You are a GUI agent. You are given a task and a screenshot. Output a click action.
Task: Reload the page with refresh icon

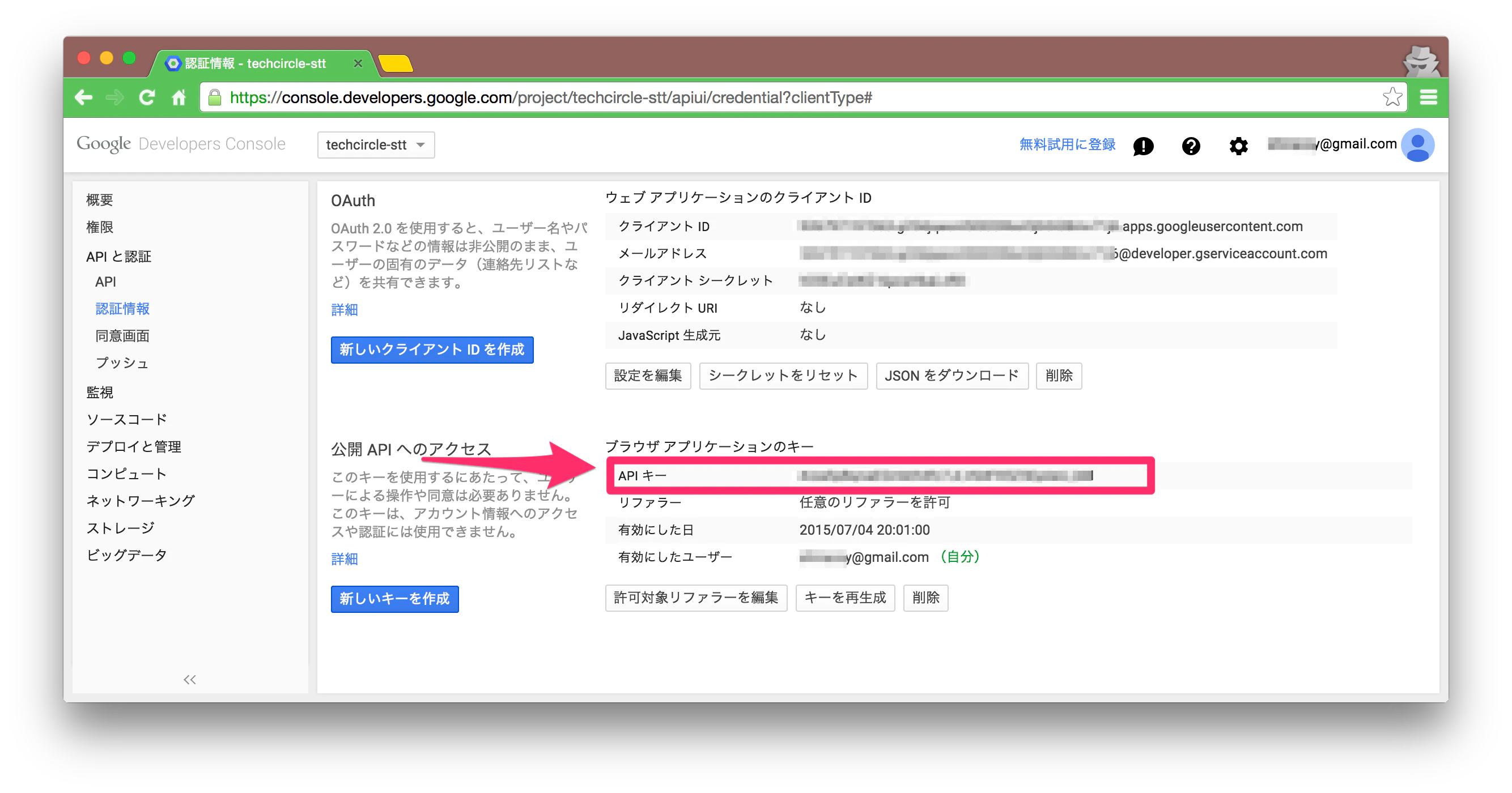[x=147, y=97]
